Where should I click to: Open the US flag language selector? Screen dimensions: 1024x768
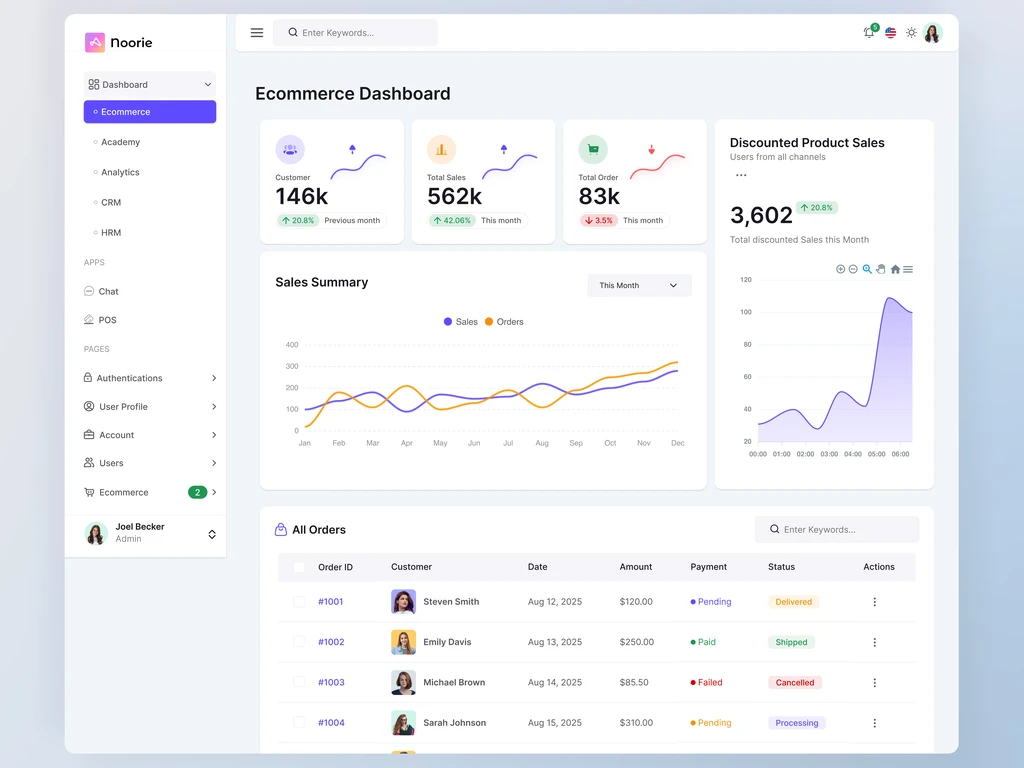[890, 33]
